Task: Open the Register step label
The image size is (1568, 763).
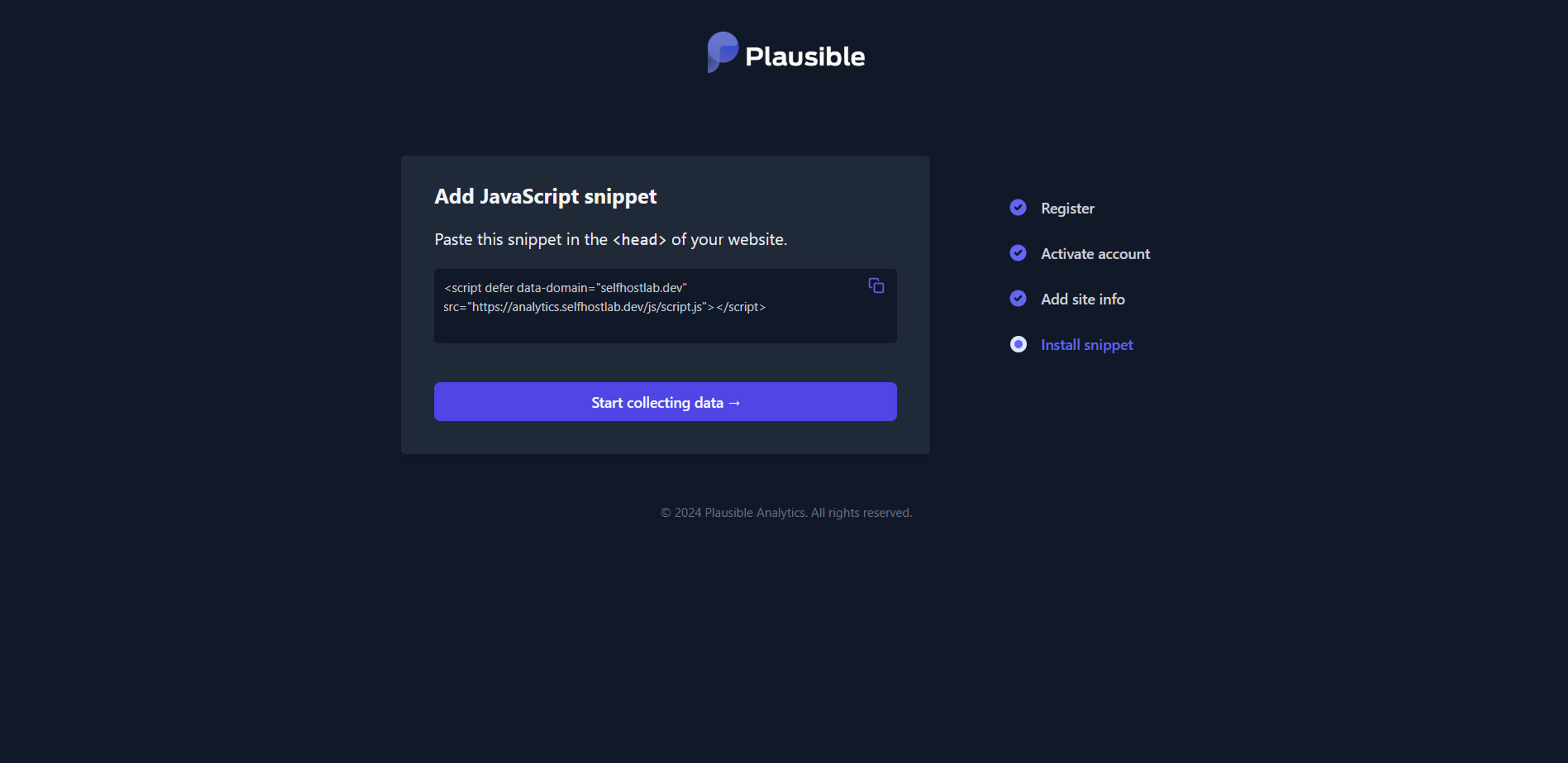Action: click(1067, 208)
